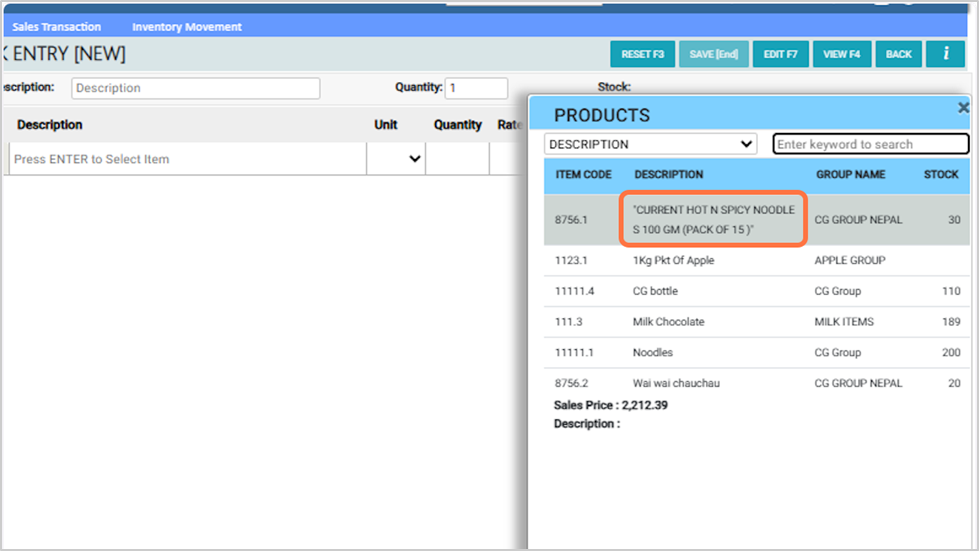
Task: Click the Quantity input box
Action: 476,88
